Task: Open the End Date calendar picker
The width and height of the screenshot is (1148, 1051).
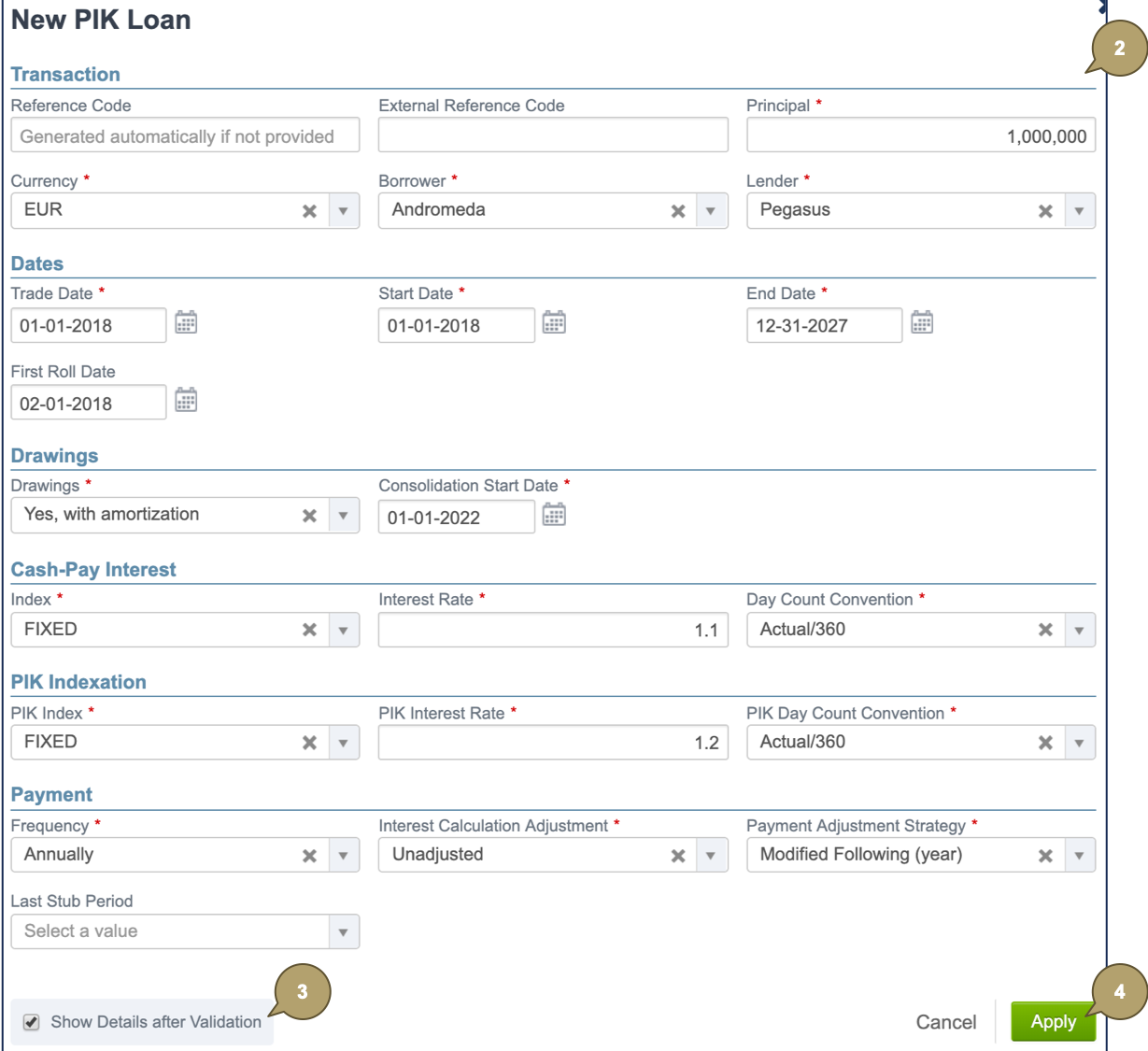Action: pyautogui.click(x=922, y=323)
